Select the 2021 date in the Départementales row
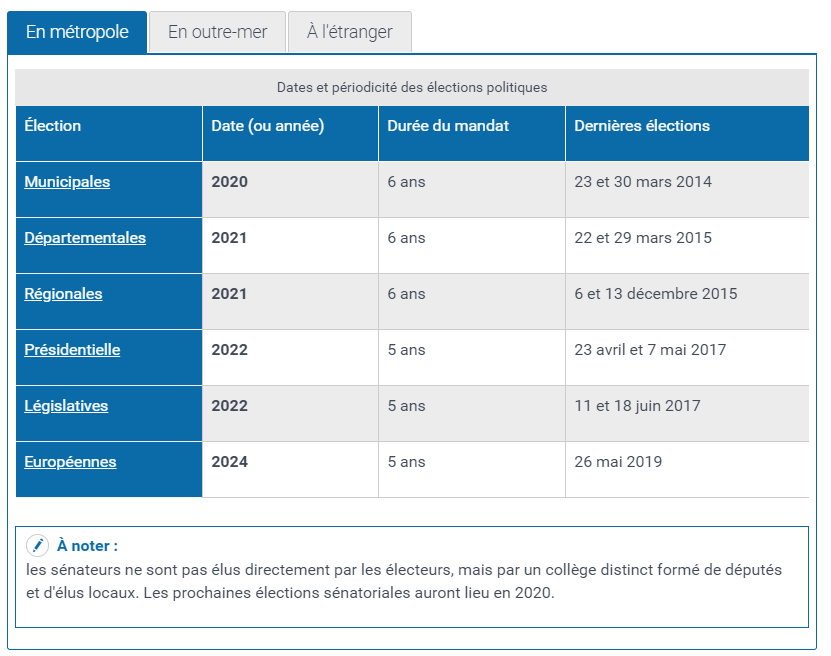 tap(290, 246)
